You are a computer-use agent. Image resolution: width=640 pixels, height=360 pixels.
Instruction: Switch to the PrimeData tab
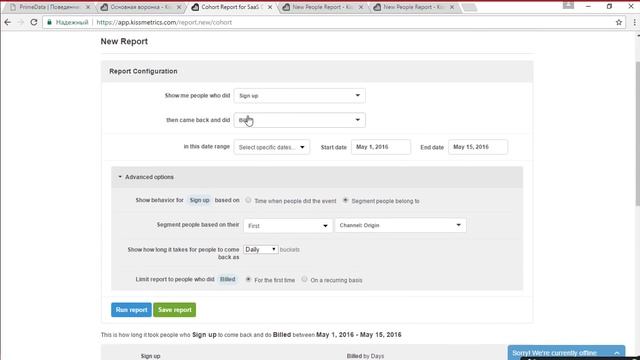pos(49,7)
